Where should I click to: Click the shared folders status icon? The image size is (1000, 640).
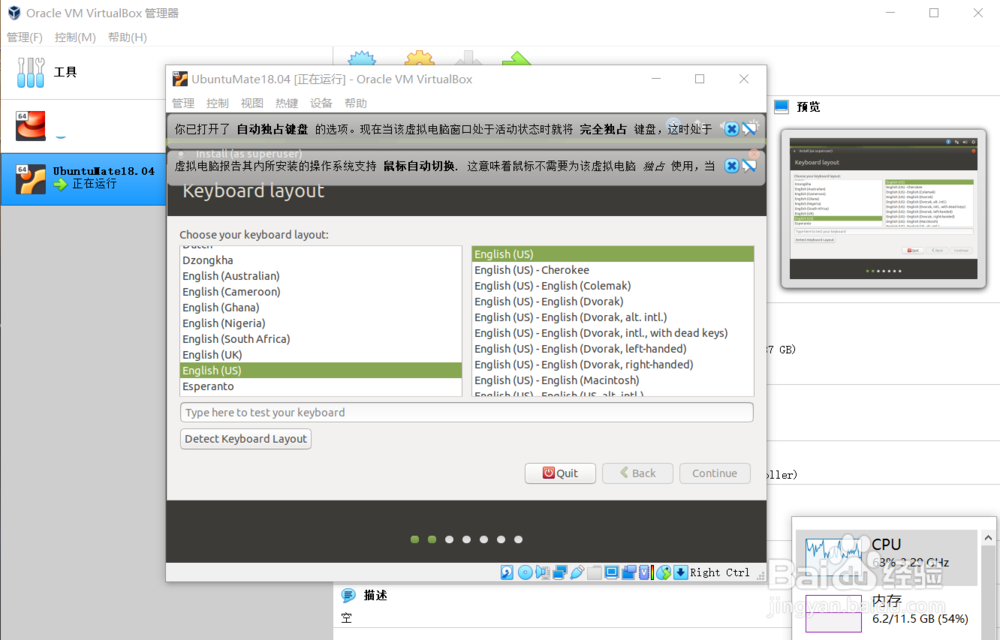pos(594,572)
